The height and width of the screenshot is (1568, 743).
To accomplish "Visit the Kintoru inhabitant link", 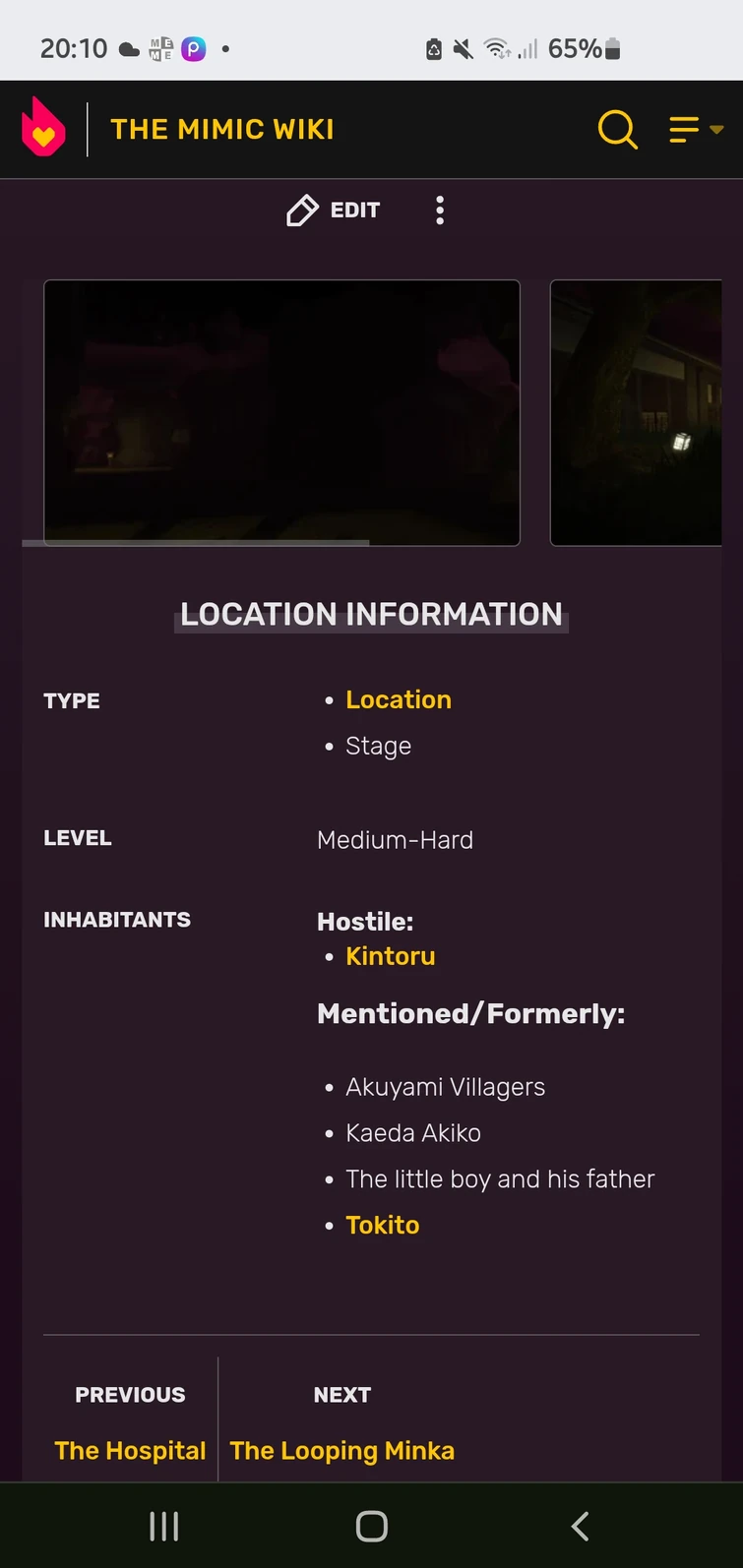I will [390, 955].
